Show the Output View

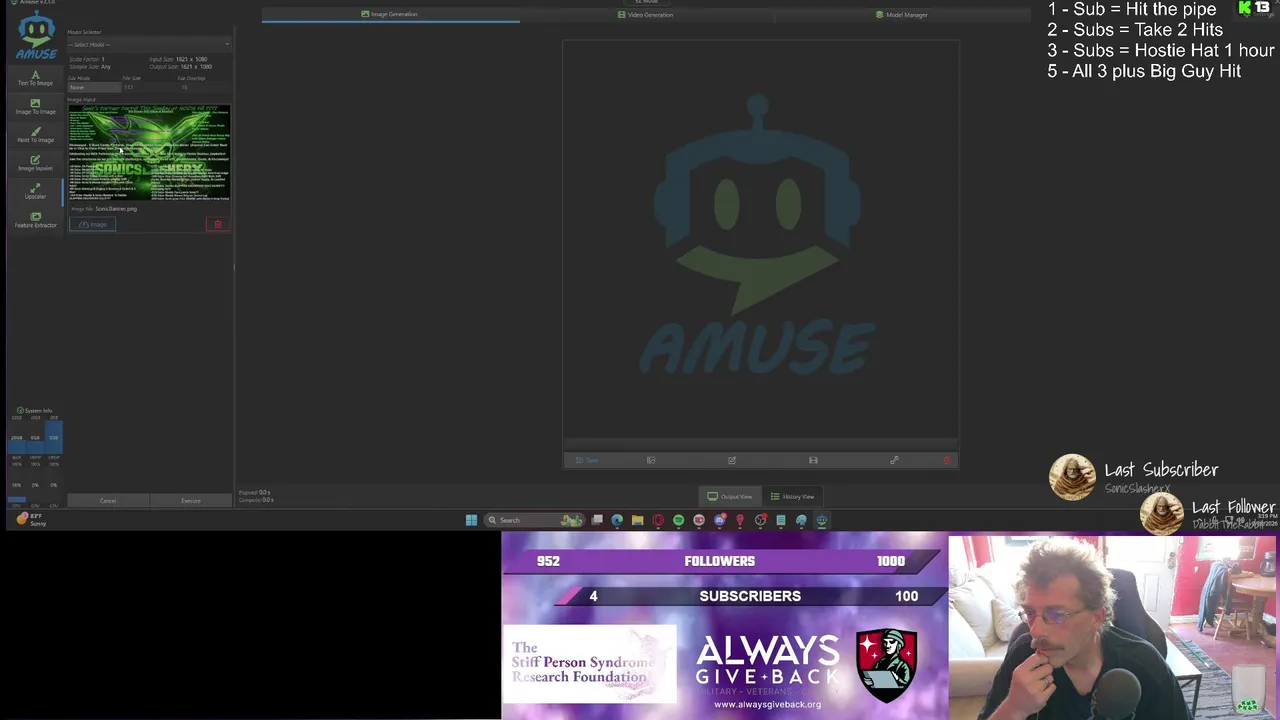coord(730,496)
